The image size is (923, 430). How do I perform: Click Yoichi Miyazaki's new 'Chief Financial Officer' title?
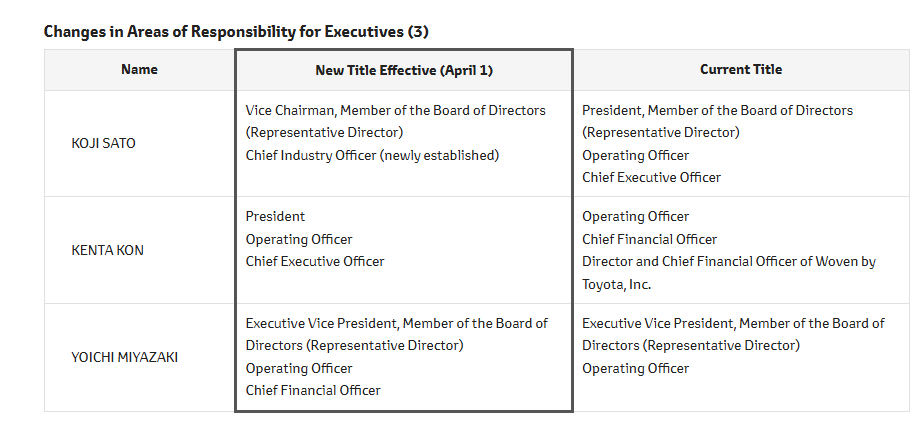(313, 390)
